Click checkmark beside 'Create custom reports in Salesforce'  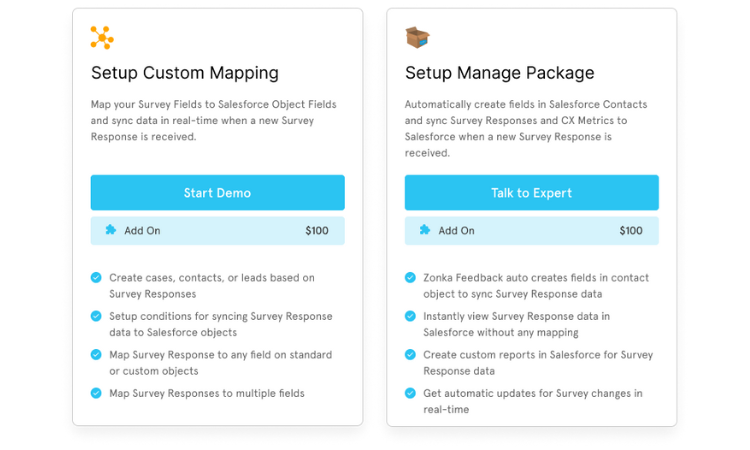click(410, 355)
